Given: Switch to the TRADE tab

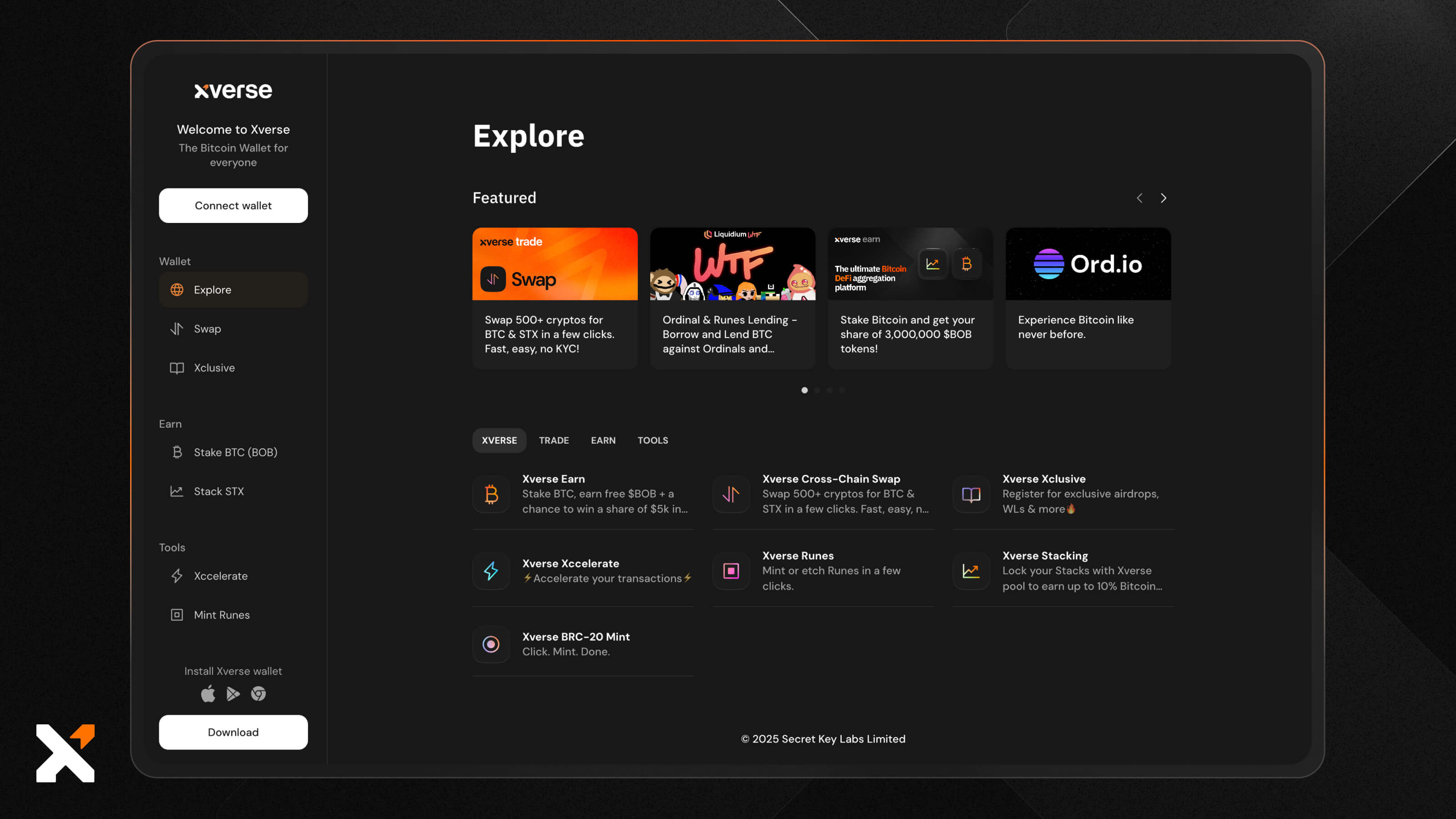Looking at the screenshot, I should click(554, 440).
